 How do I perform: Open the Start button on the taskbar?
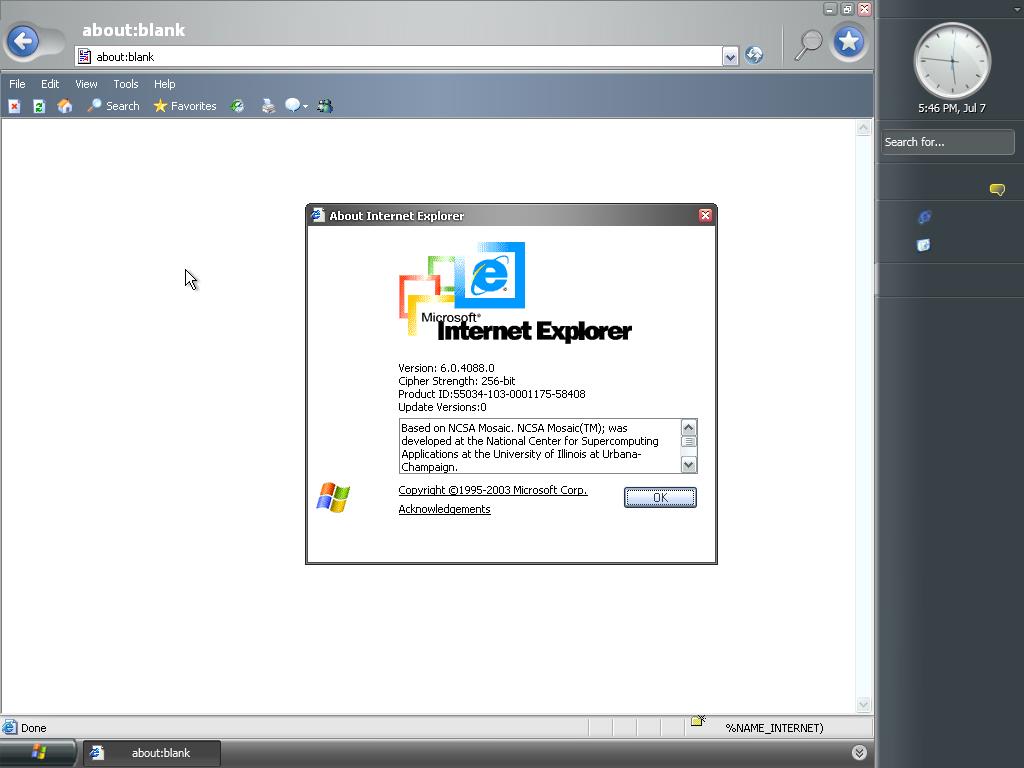39,752
